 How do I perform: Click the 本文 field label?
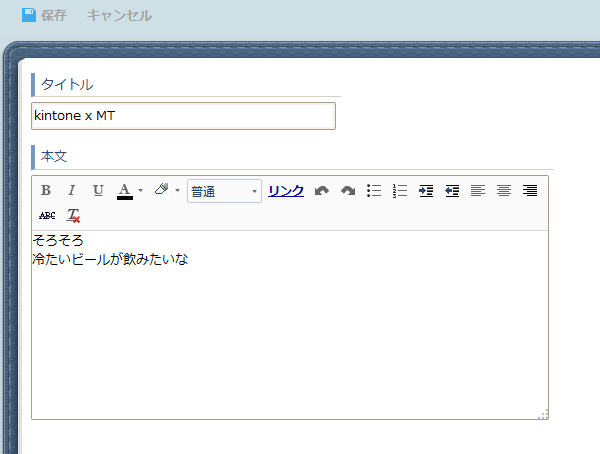click(x=54, y=157)
